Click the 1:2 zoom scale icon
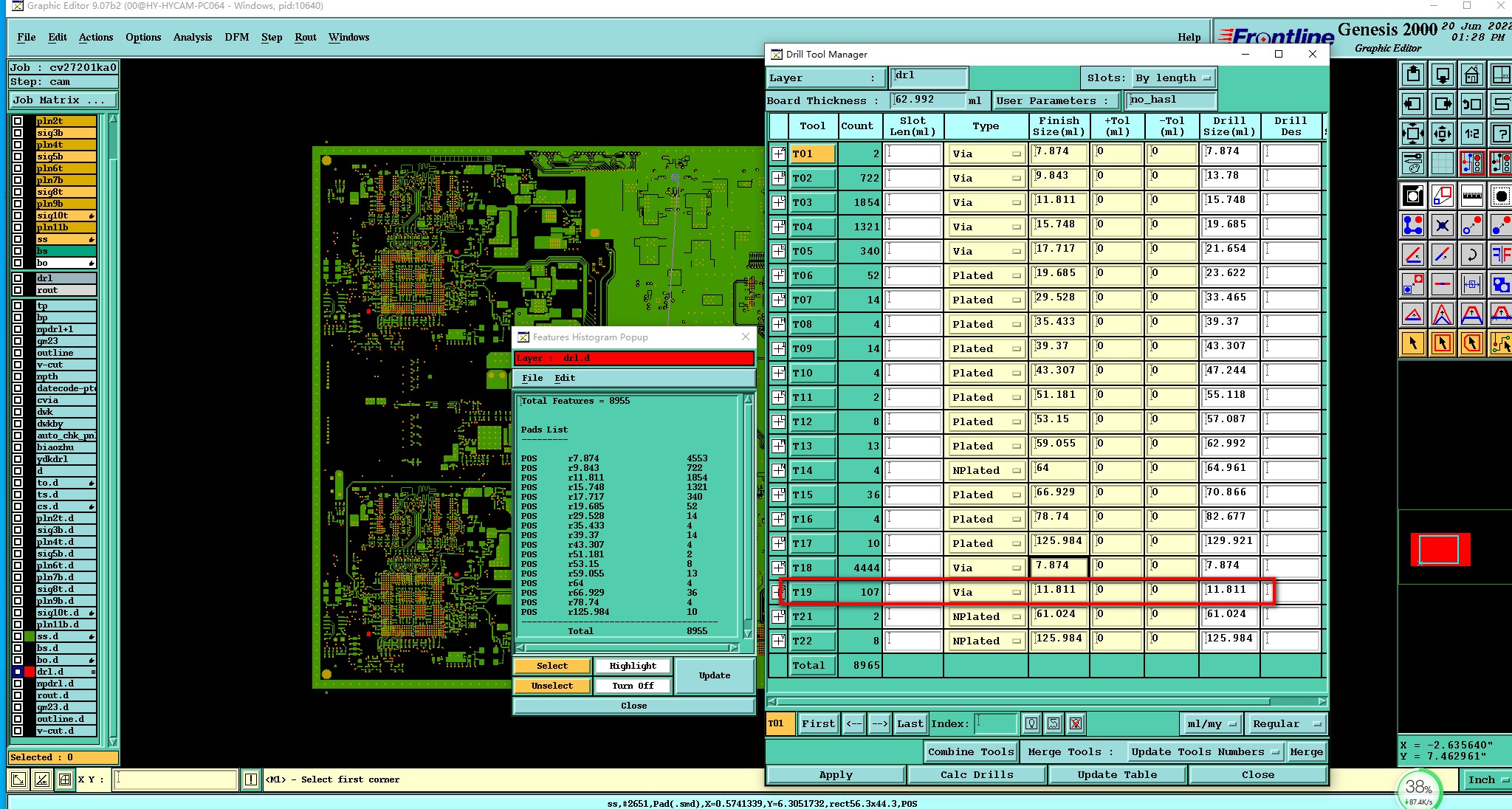Viewport: 1512px width, 809px height. (1471, 134)
